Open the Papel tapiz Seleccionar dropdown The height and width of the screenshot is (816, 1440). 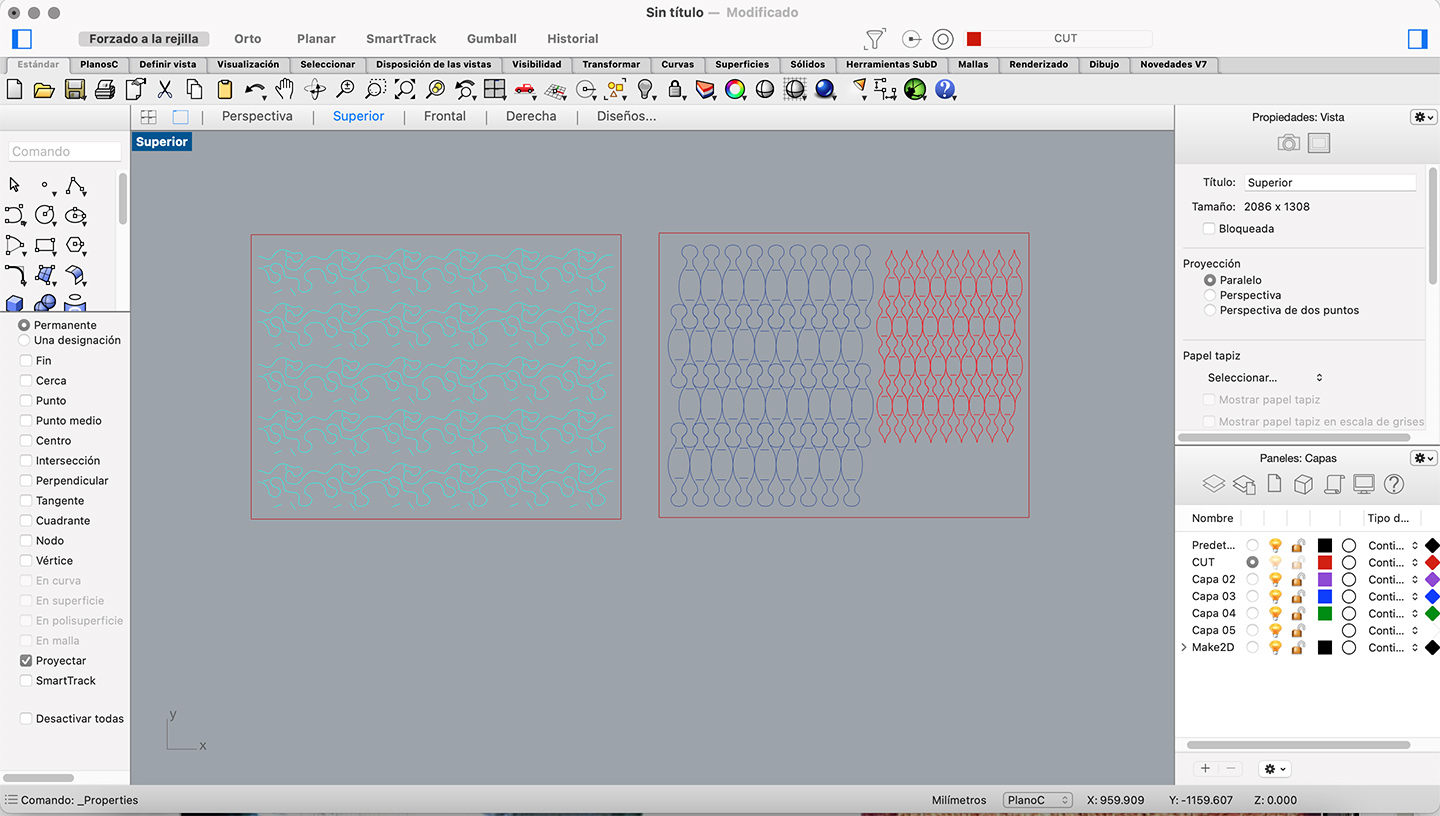1265,378
